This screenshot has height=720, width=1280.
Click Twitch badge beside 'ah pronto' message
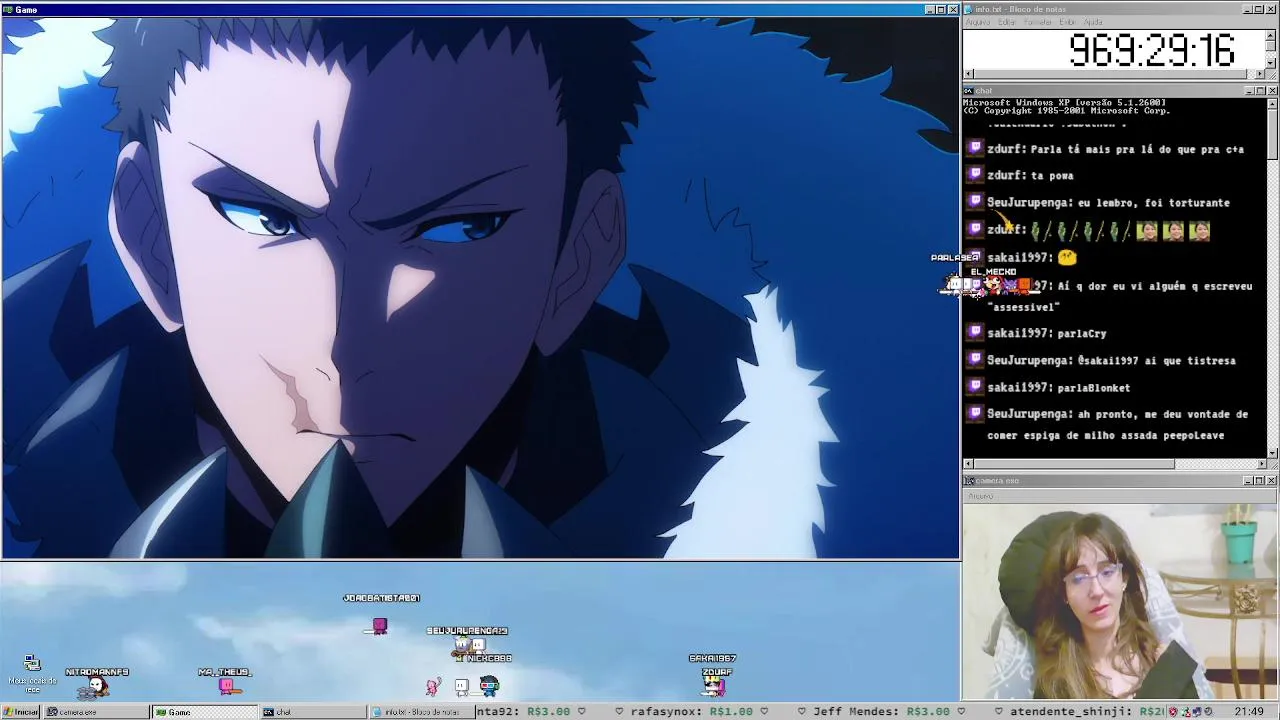pos(976,413)
